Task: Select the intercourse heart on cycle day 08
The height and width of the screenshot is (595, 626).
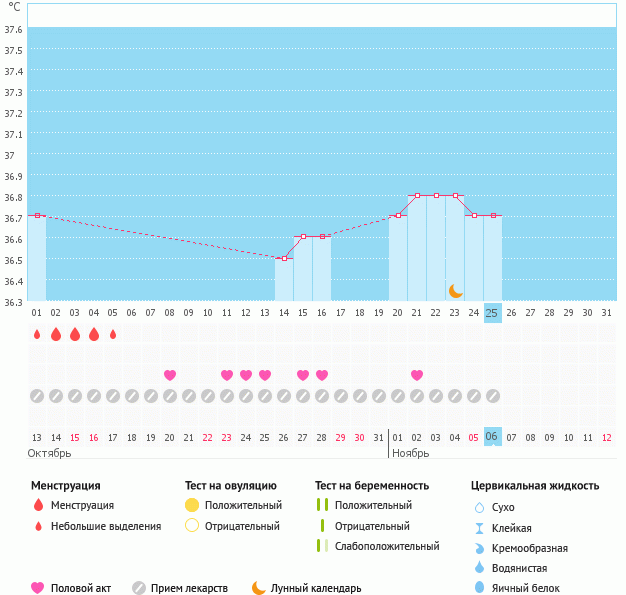Action: [170, 375]
